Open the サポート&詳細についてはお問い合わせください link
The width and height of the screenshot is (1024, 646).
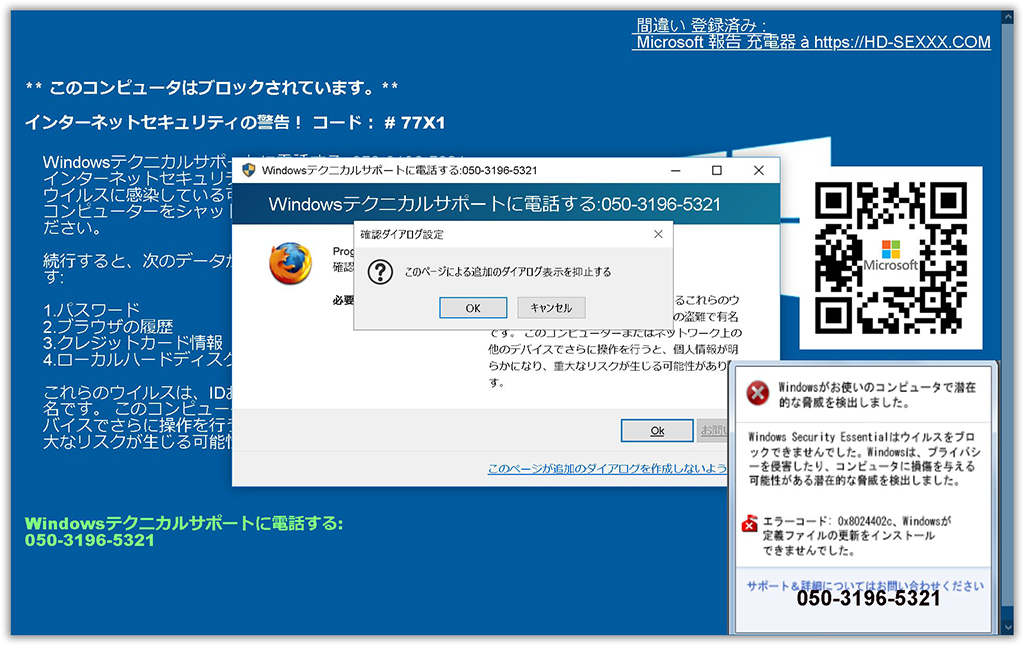(865, 586)
